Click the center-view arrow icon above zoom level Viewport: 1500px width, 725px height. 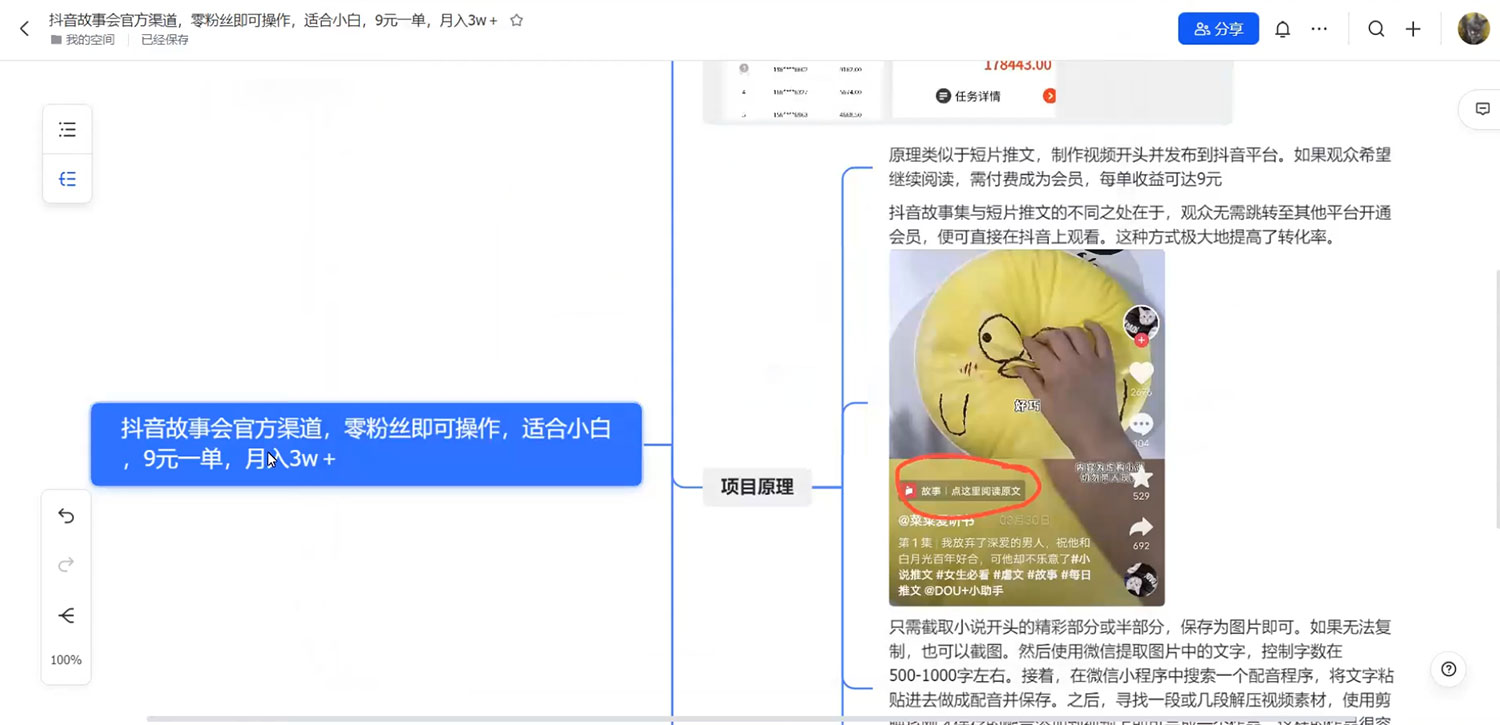coord(65,616)
